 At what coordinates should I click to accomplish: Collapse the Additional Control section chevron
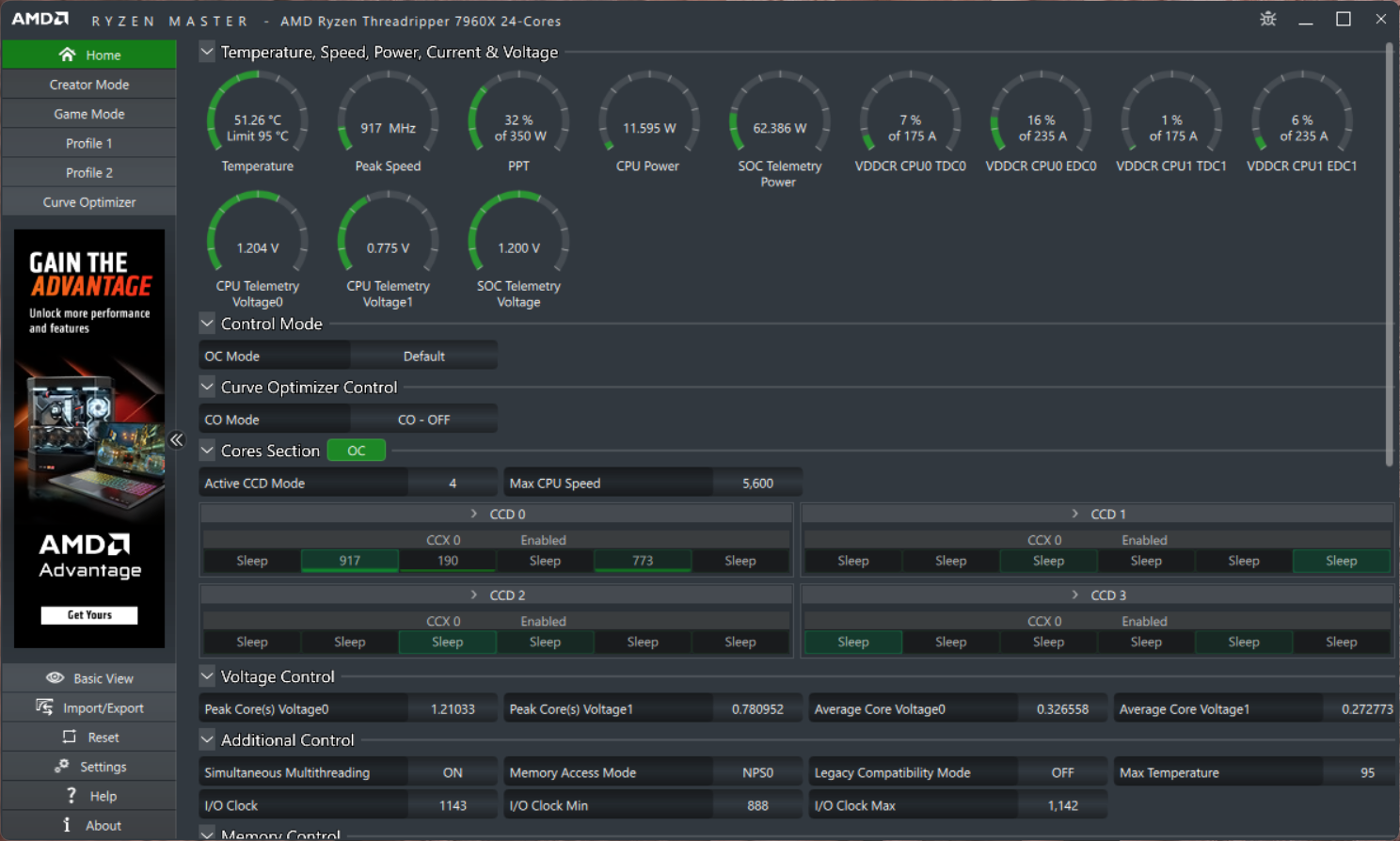coord(207,739)
